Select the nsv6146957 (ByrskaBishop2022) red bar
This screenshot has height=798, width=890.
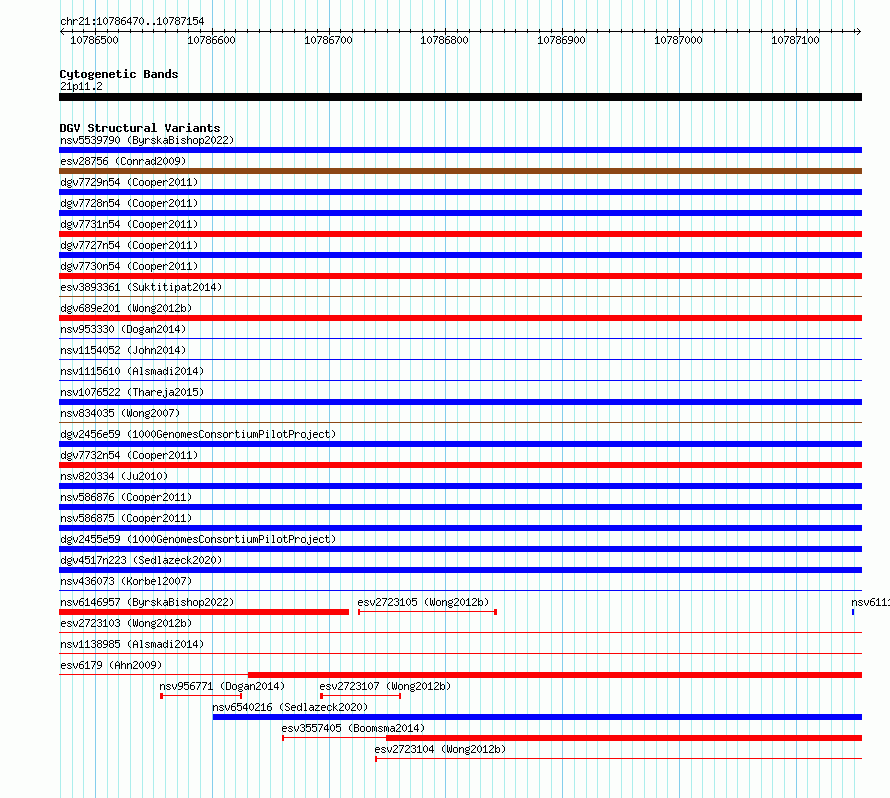click(204, 612)
